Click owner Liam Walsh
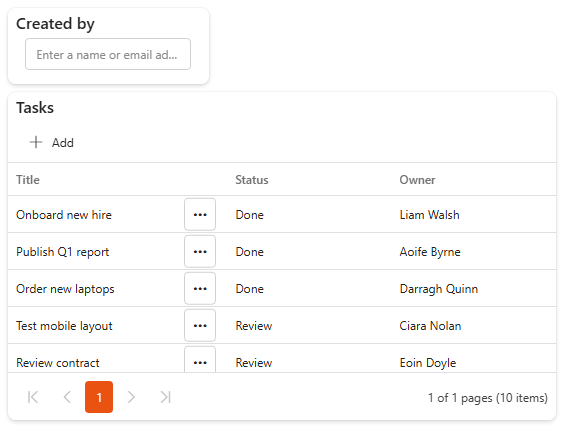 (x=429, y=215)
